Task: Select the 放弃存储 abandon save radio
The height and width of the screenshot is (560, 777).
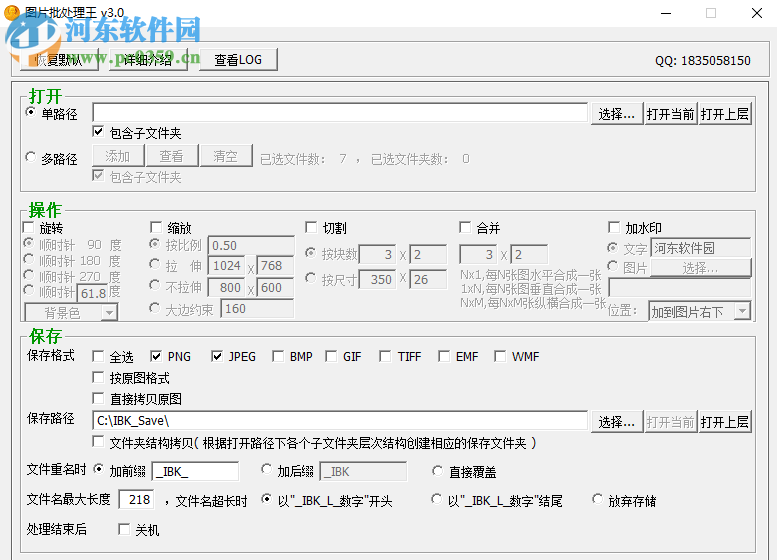Action: pyautogui.click(x=598, y=499)
